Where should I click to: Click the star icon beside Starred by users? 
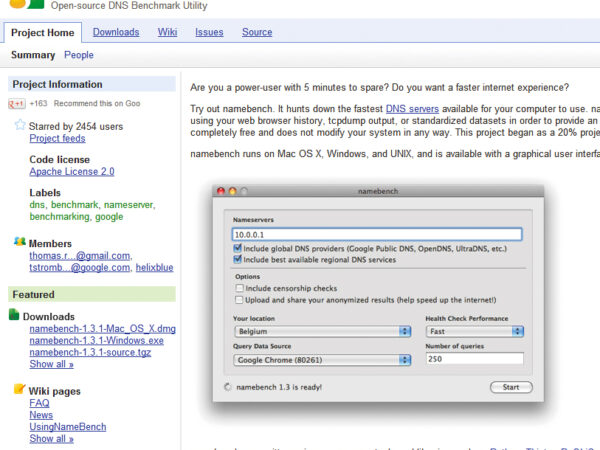19,125
